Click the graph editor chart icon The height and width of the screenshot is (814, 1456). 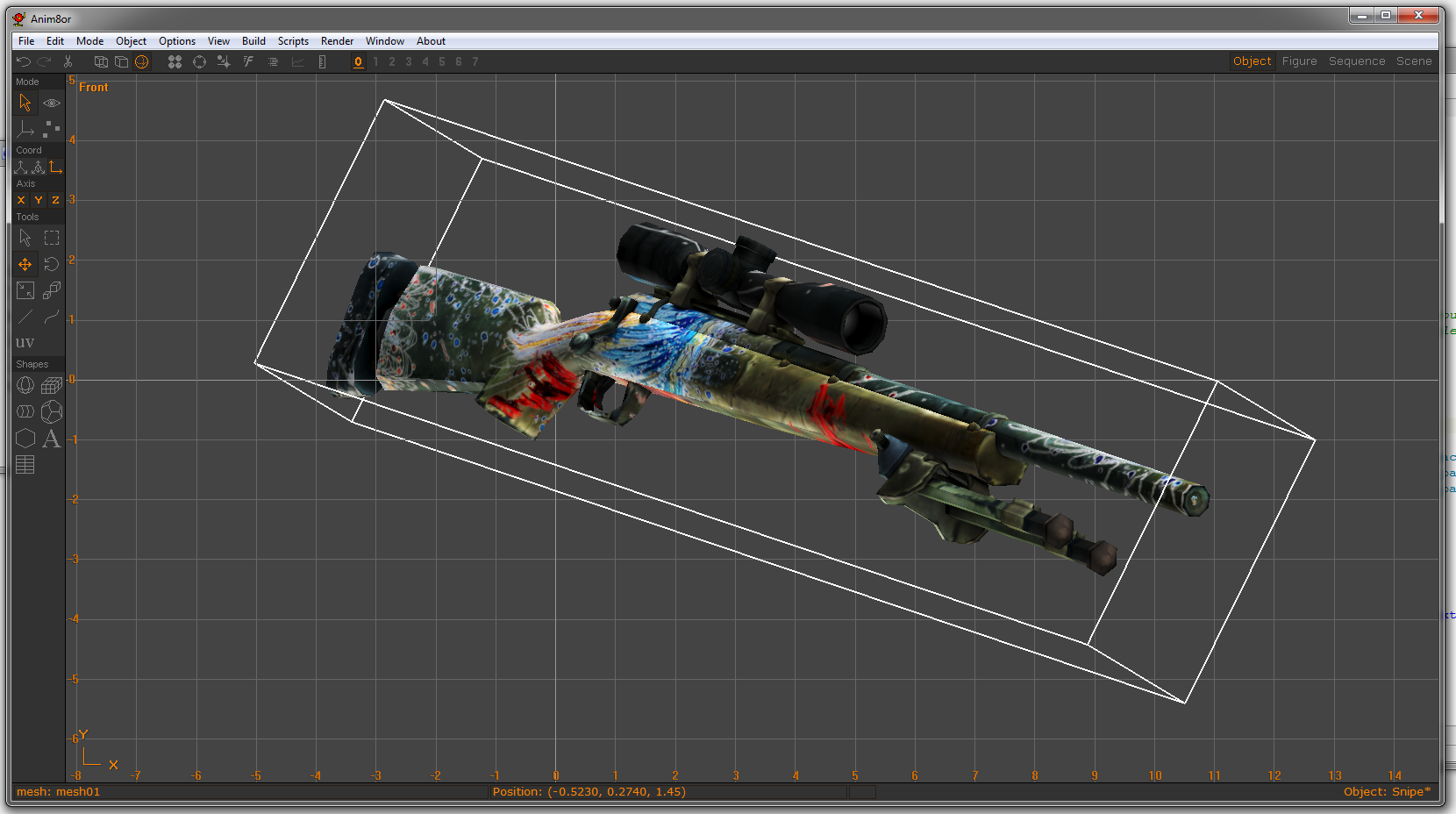(x=297, y=61)
